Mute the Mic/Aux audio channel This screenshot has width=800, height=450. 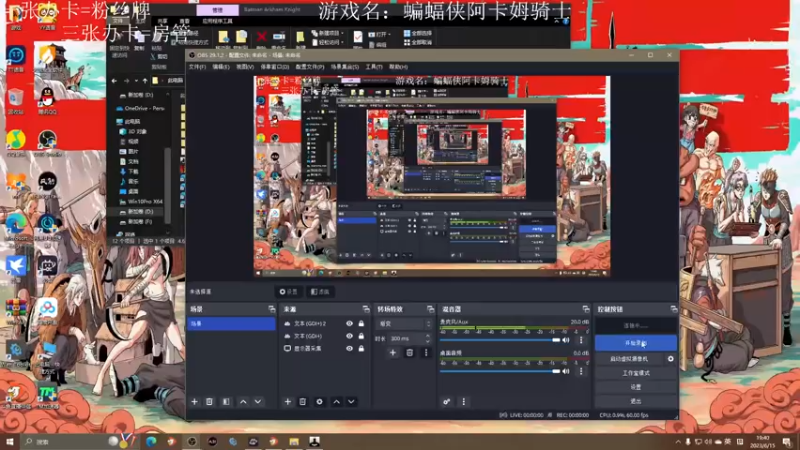coord(566,340)
